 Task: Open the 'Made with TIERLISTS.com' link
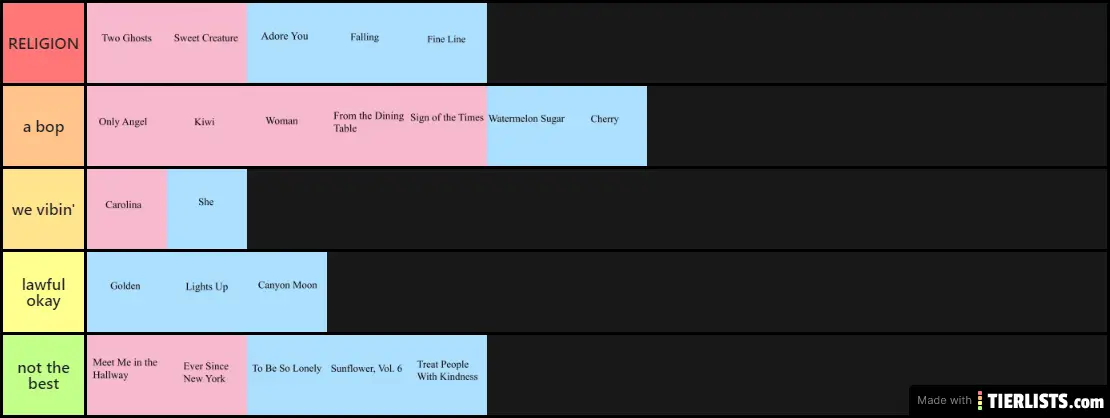click(1010, 401)
